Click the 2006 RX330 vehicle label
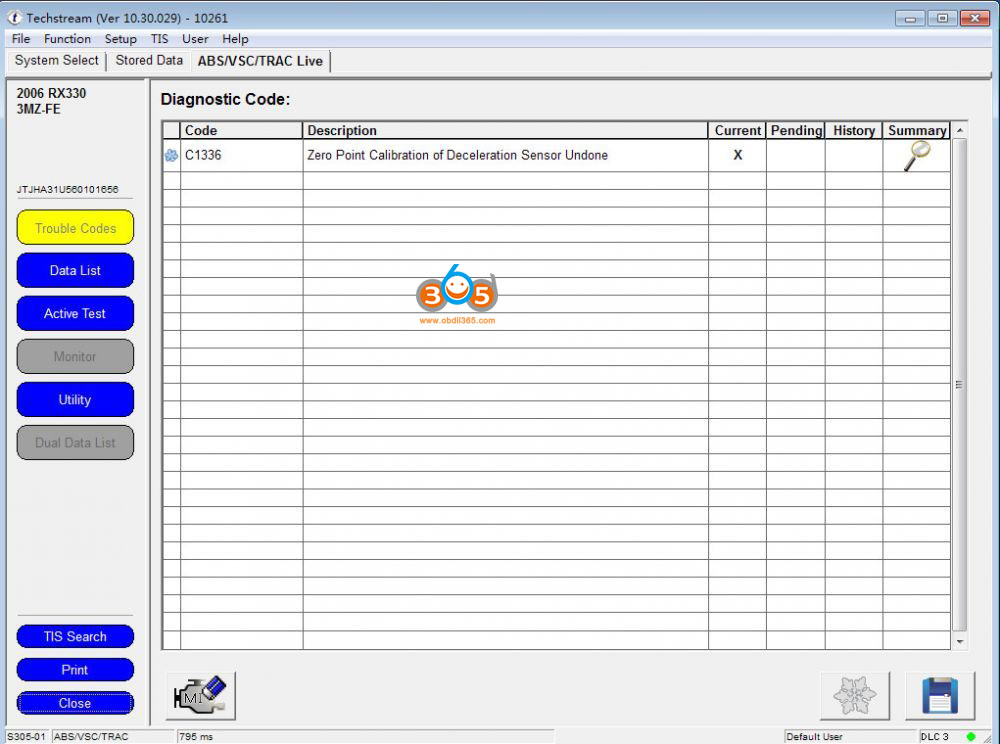The height and width of the screenshot is (744, 1000). pyautogui.click(x=51, y=93)
